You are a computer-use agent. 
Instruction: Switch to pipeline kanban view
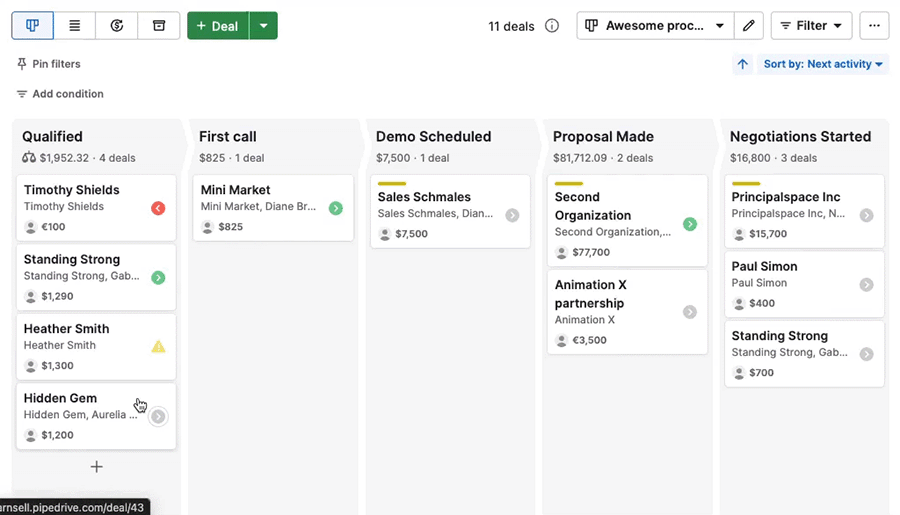pyautogui.click(x=33, y=26)
